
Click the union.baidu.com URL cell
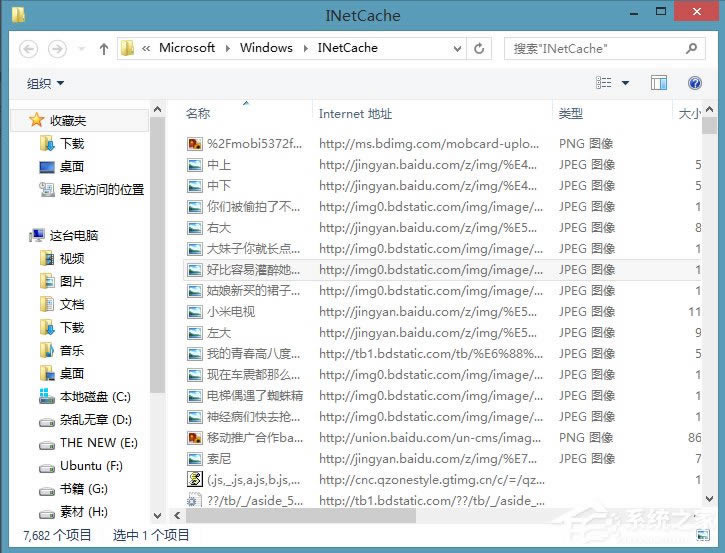click(x=430, y=438)
